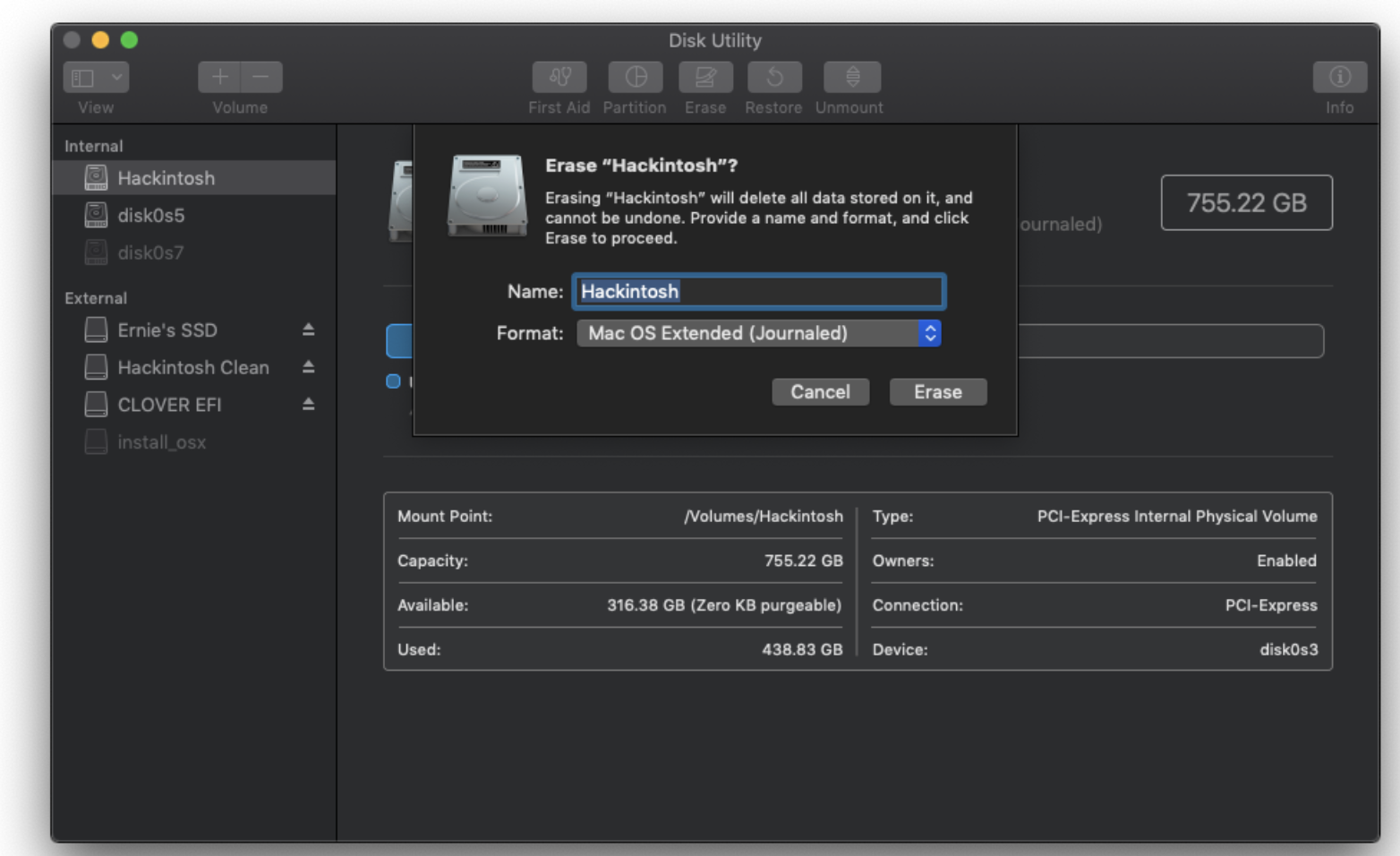Viewport: 1400px width, 856px height.
Task: Eject Hackintosh Clean volume
Action: click(x=308, y=367)
